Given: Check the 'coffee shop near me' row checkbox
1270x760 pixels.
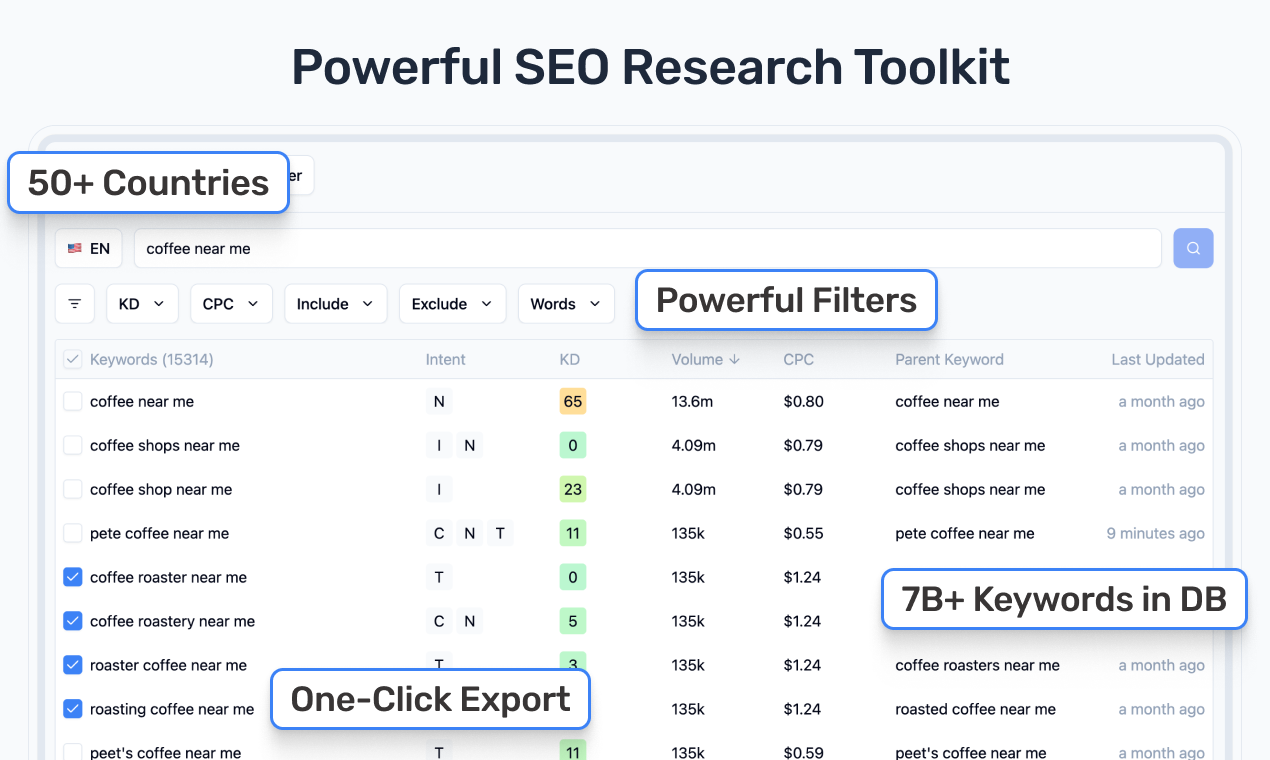Looking at the screenshot, I should point(73,489).
